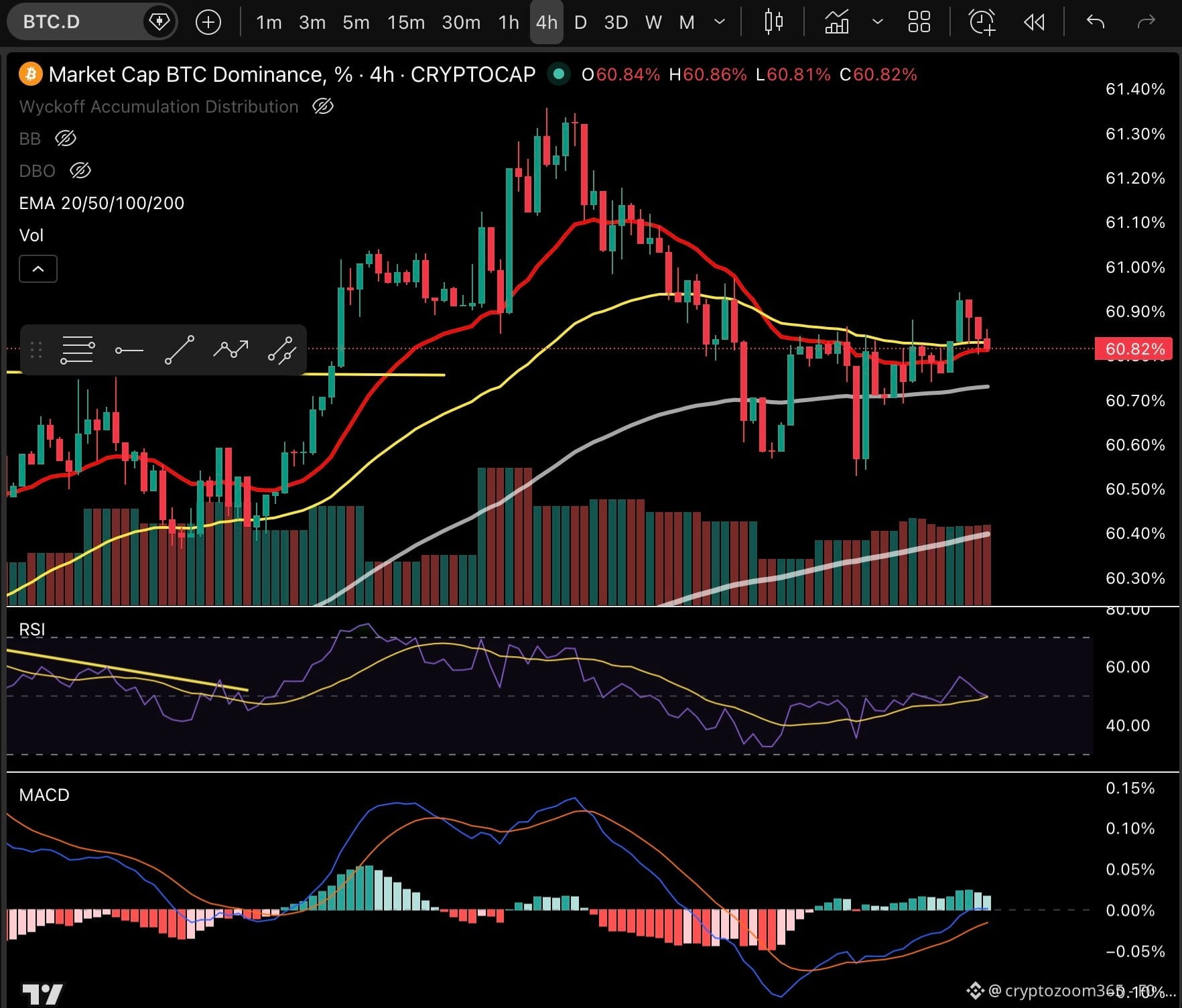
Task: Open the candlestick chart type selector
Action: (x=774, y=22)
